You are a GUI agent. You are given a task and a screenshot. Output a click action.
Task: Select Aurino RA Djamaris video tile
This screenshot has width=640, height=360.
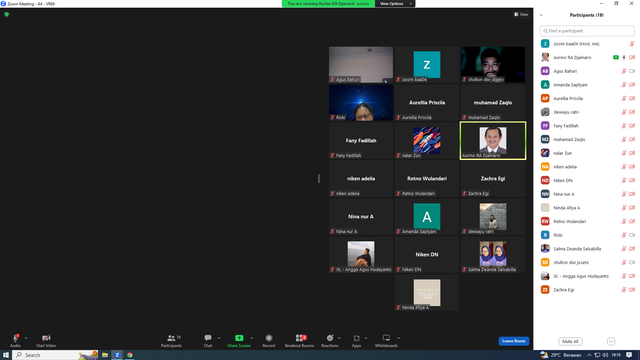click(x=493, y=140)
